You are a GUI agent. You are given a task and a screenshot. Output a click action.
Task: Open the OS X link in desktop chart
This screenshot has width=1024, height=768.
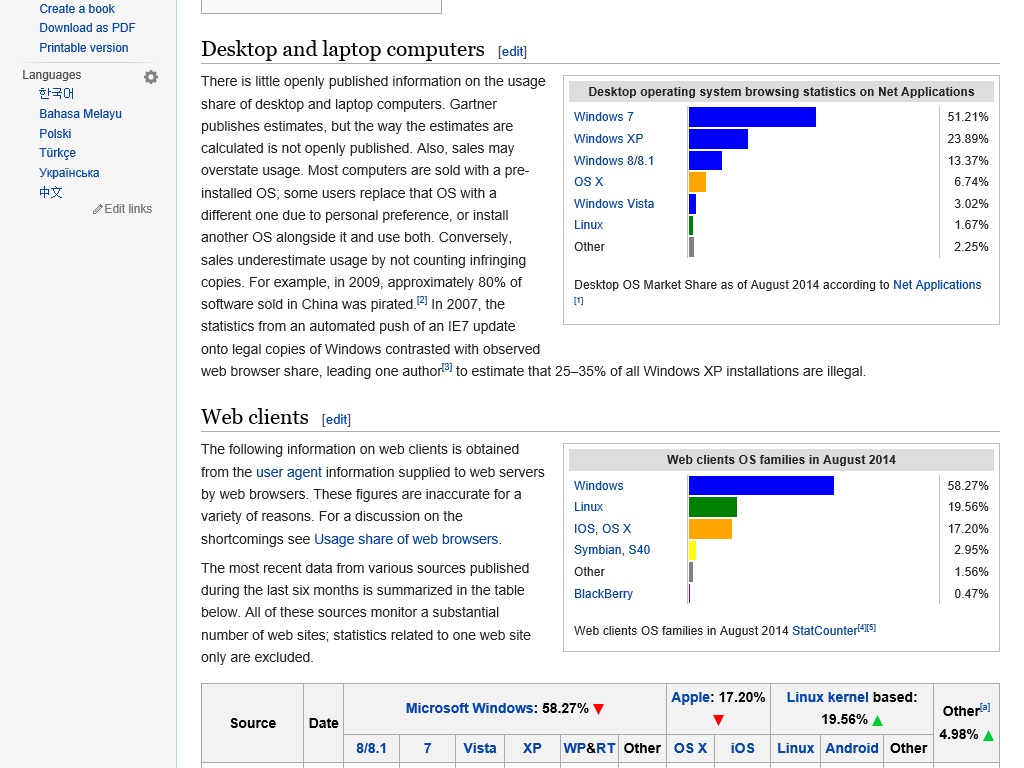pos(588,182)
